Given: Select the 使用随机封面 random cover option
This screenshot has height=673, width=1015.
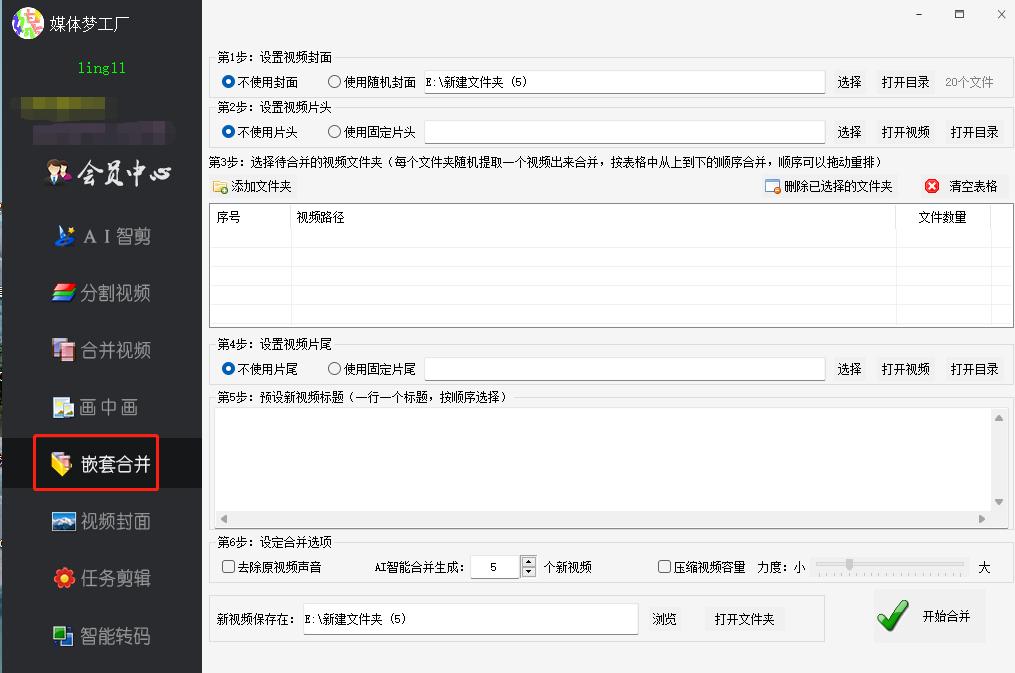Looking at the screenshot, I should click(334, 83).
